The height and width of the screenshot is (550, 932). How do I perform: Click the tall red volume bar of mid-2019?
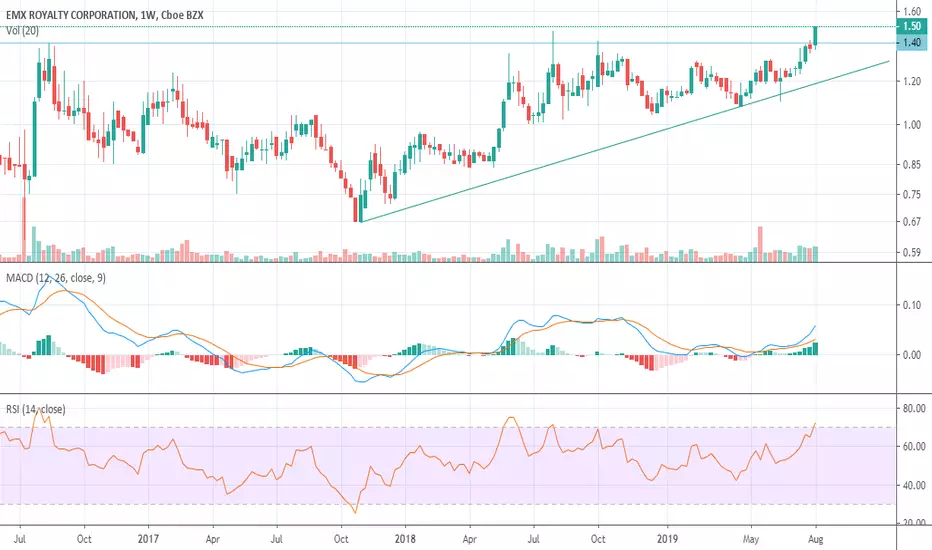coord(760,244)
